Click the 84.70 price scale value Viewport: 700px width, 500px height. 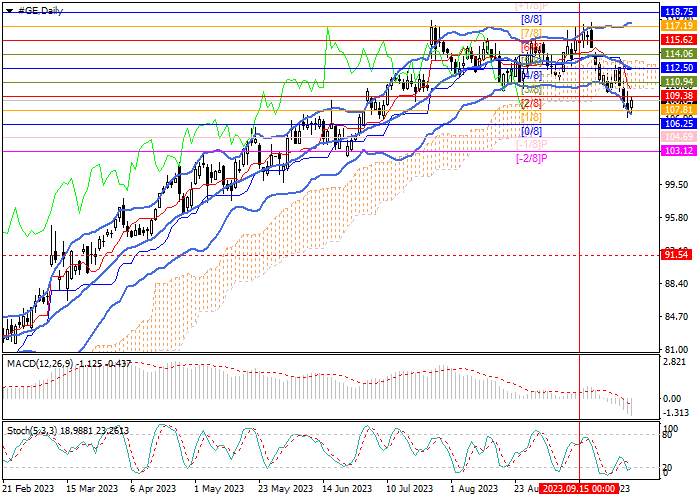coord(677,317)
